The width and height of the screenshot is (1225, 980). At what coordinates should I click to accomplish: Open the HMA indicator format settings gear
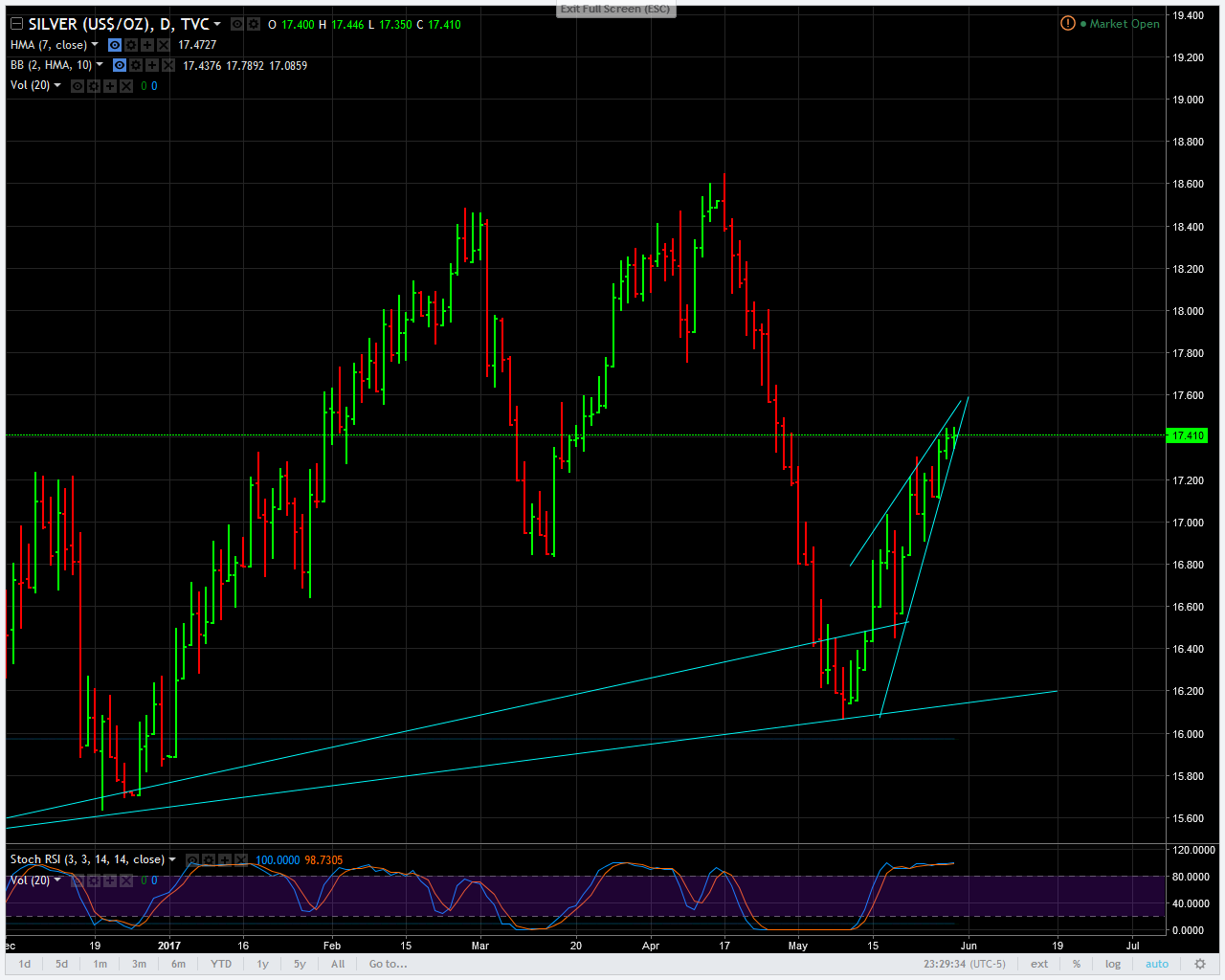point(131,45)
